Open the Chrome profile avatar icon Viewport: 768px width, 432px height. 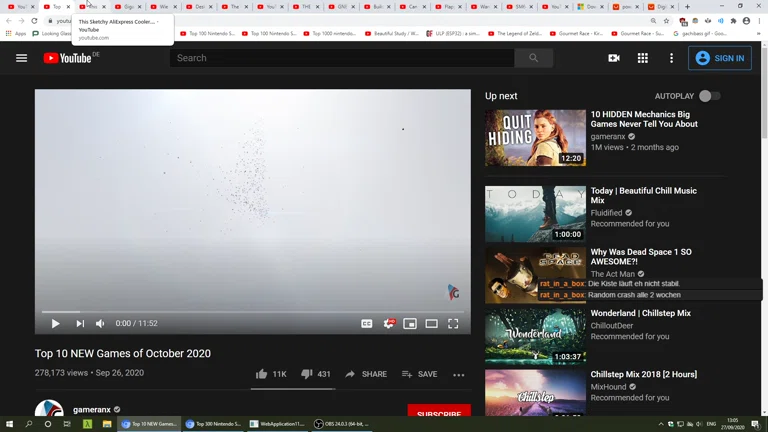tap(746, 21)
